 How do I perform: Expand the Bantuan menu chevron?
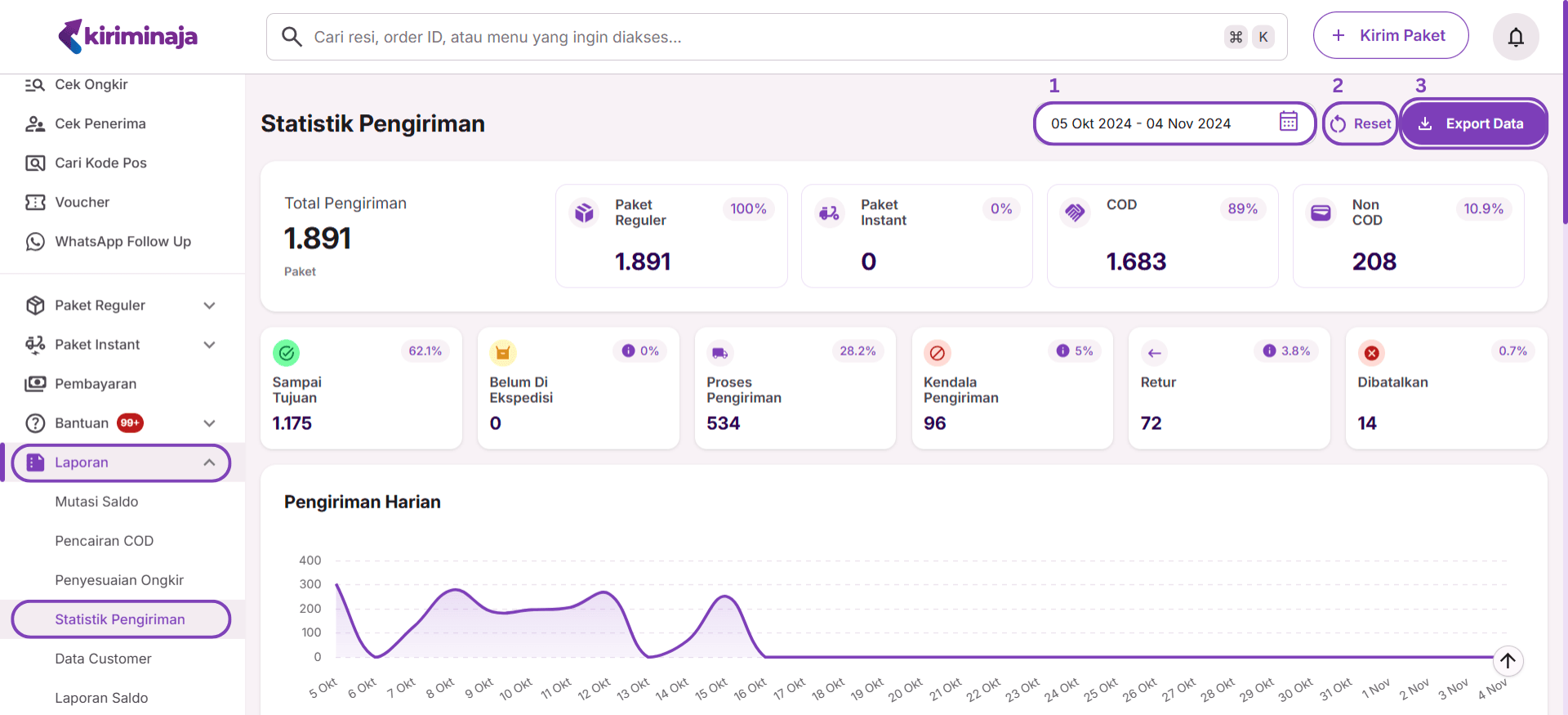[x=209, y=423]
